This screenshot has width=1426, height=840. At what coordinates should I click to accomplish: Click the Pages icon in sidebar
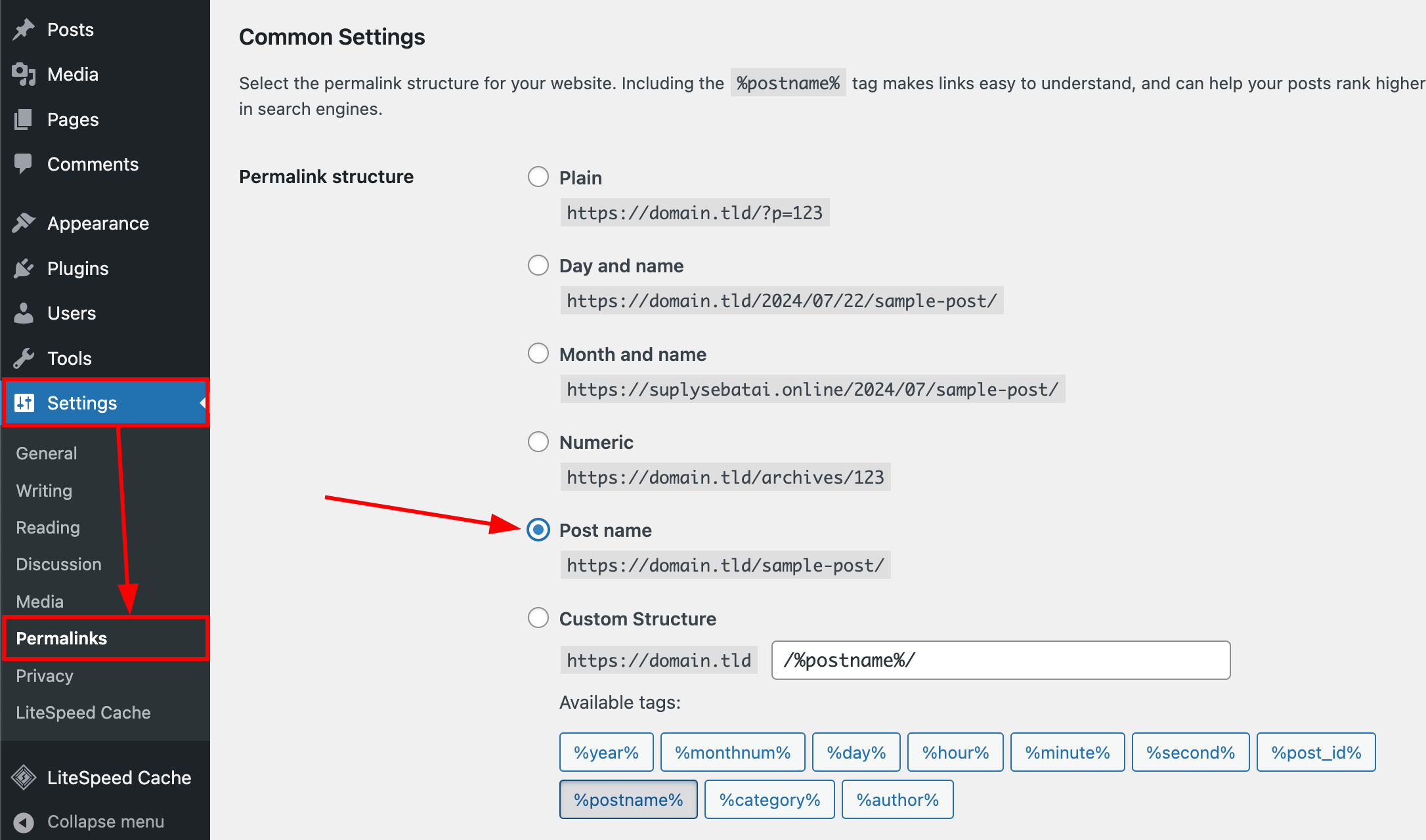[24, 119]
